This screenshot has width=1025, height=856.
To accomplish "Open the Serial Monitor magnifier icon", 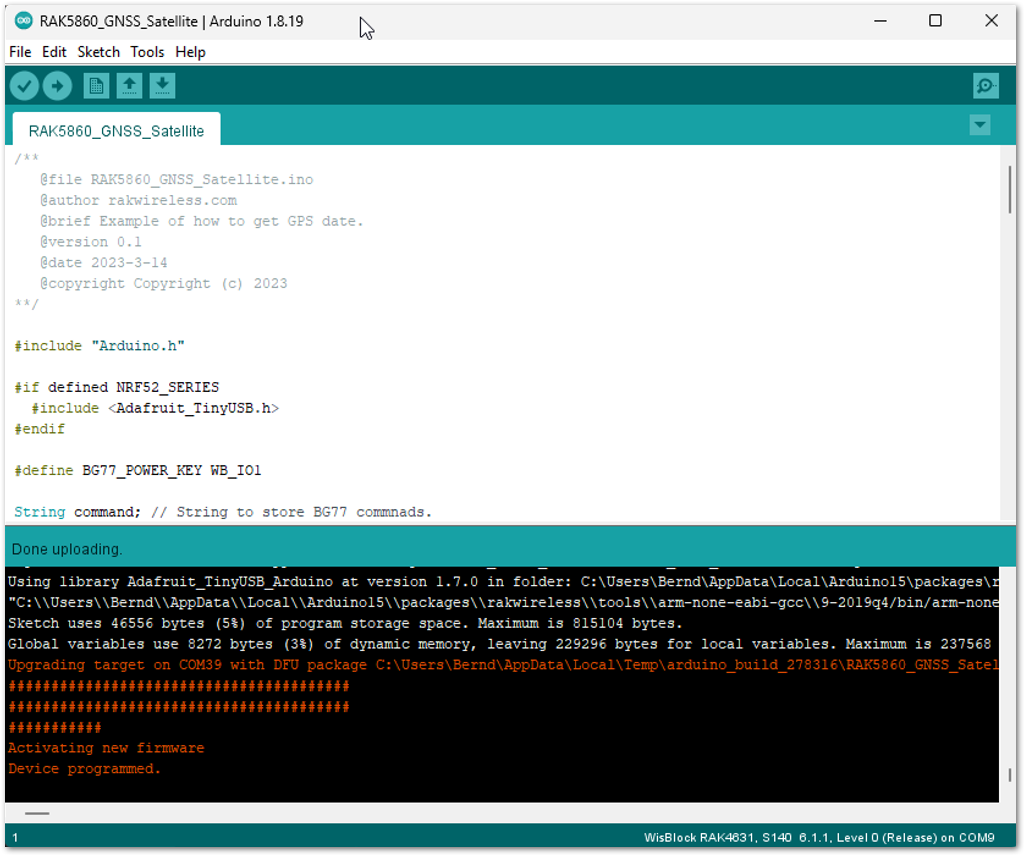I will pos(985,86).
